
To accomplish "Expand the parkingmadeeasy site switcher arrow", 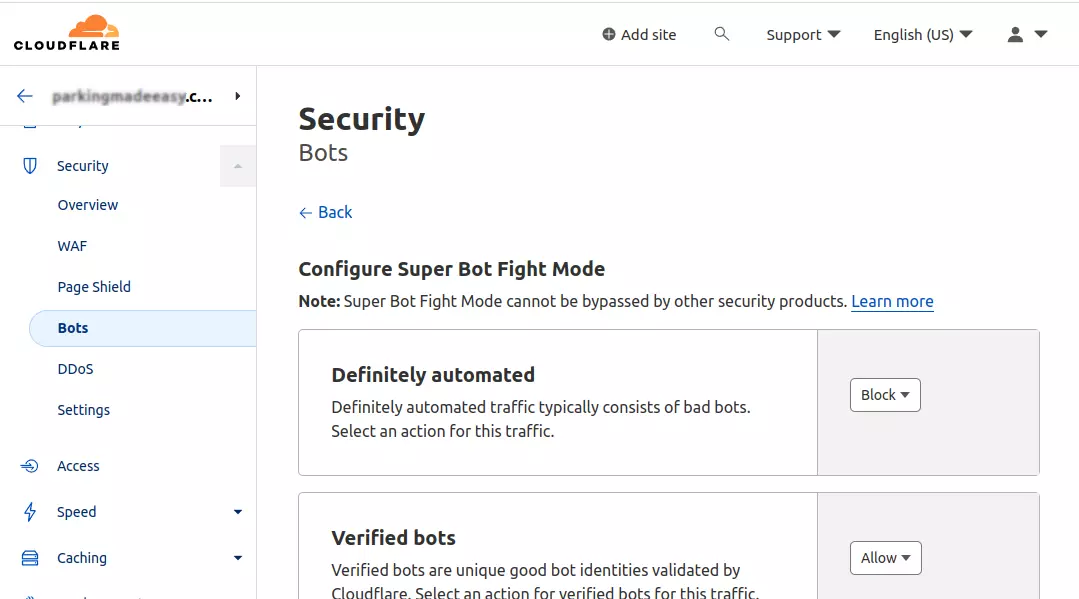I will tap(237, 96).
